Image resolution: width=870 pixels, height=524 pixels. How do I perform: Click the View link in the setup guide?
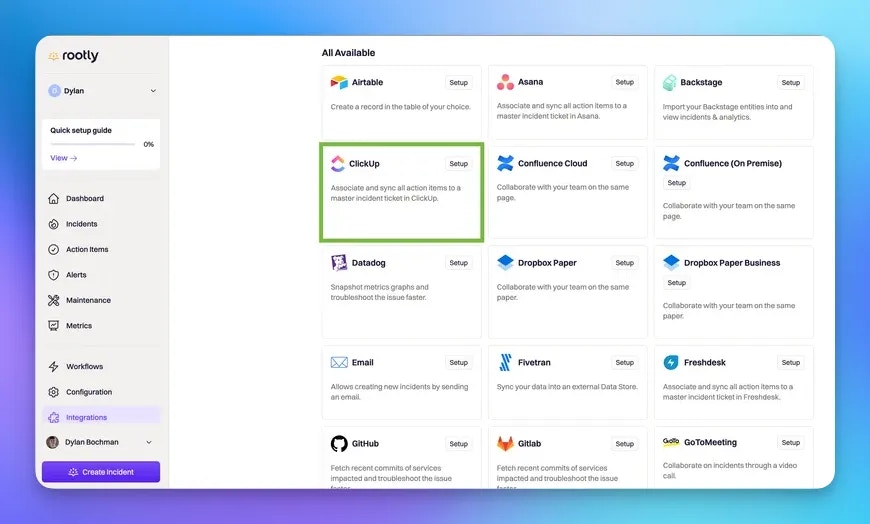64,158
